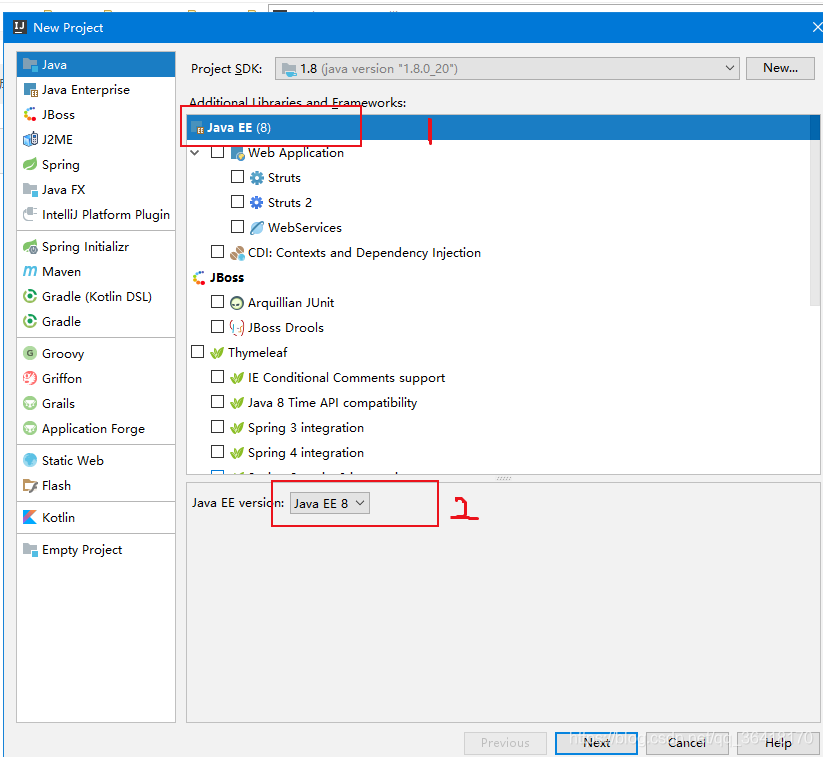This screenshot has height=757, width=823.
Task: Select the Groovy icon
Action: [x=30, y=353]
